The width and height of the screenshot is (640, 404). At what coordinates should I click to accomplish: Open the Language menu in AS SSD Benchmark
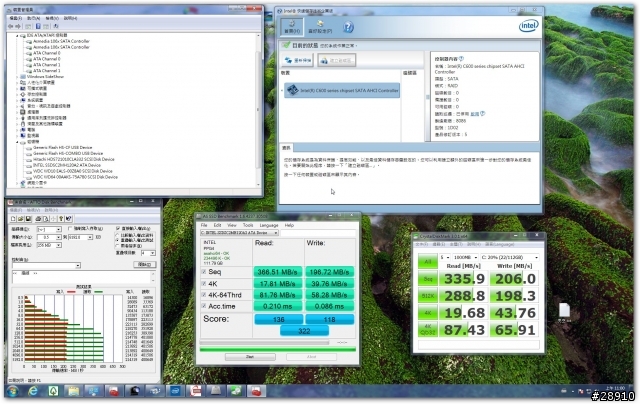[269, 225]
